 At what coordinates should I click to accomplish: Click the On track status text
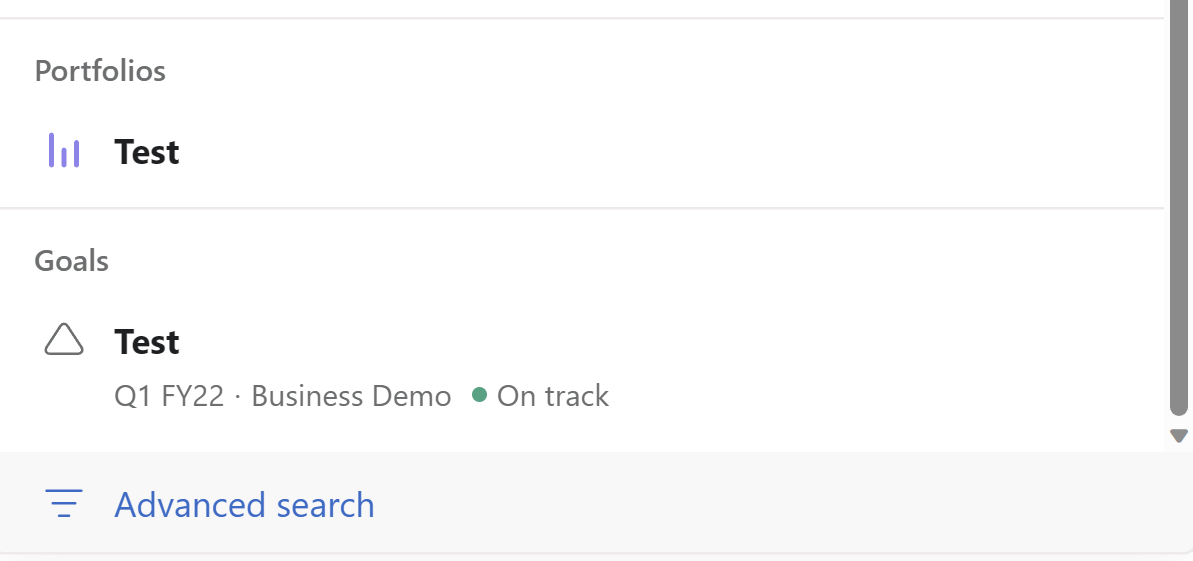(x=553, y=396)
